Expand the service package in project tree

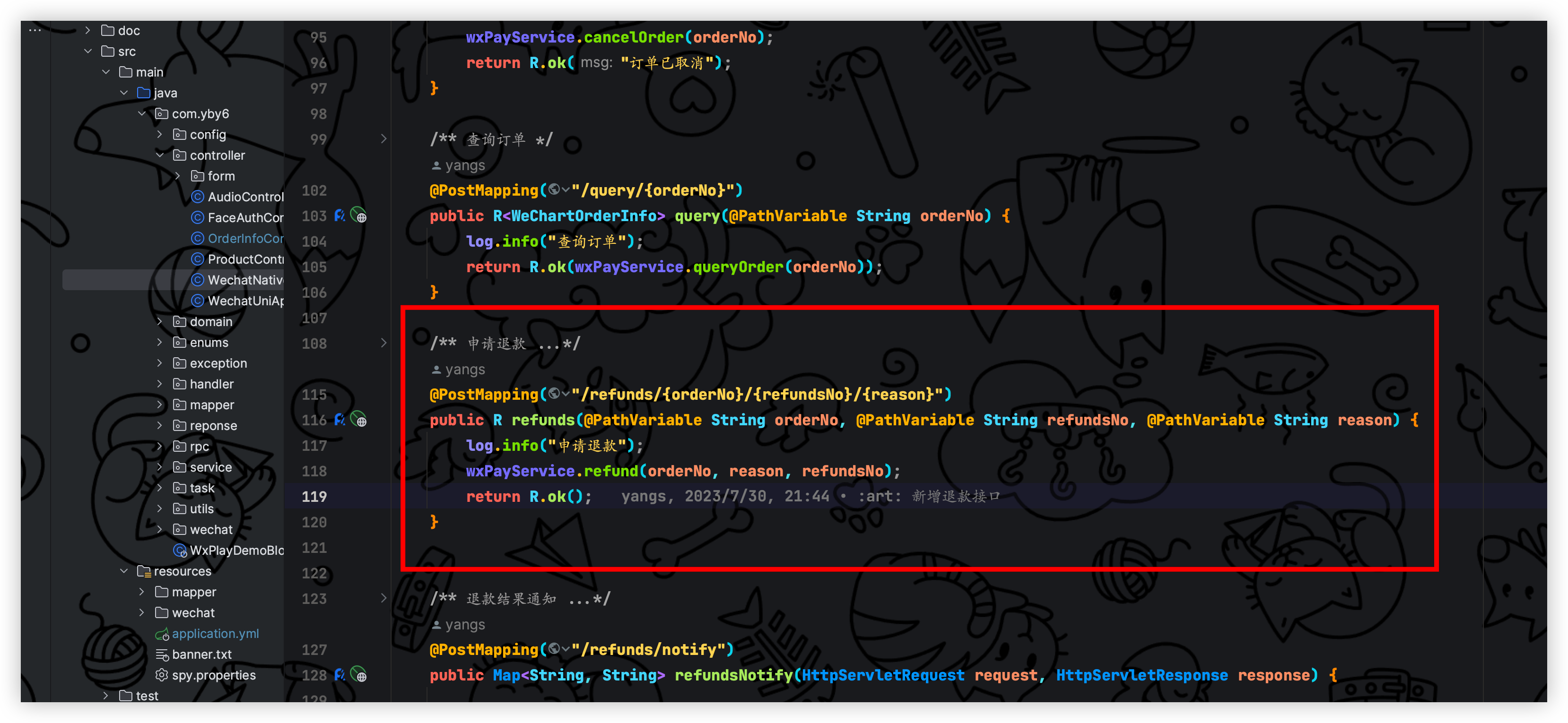coord(160,467)
